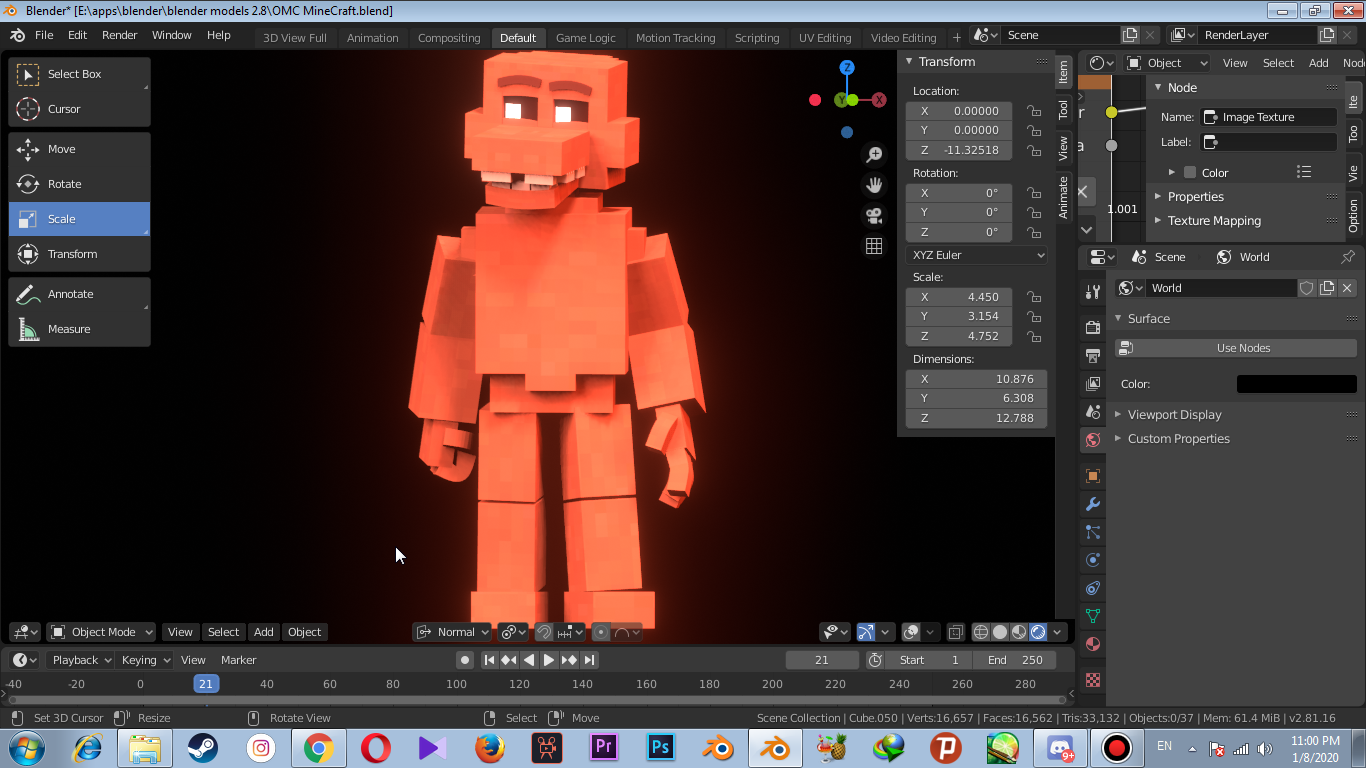Image resolution: width=1366 pixels, height=768 pixels.
Task: Open Render properties tab
Action: click(x=1092, y=328)
